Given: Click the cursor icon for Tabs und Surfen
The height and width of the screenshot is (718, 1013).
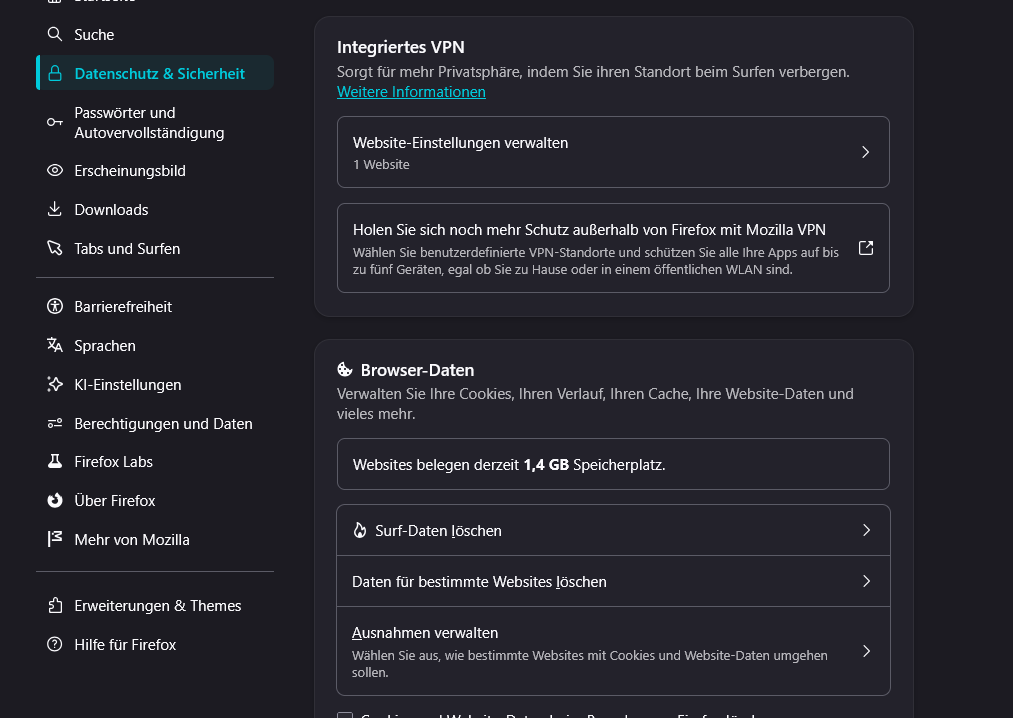Looking at the screenshot, I should 55,248.
